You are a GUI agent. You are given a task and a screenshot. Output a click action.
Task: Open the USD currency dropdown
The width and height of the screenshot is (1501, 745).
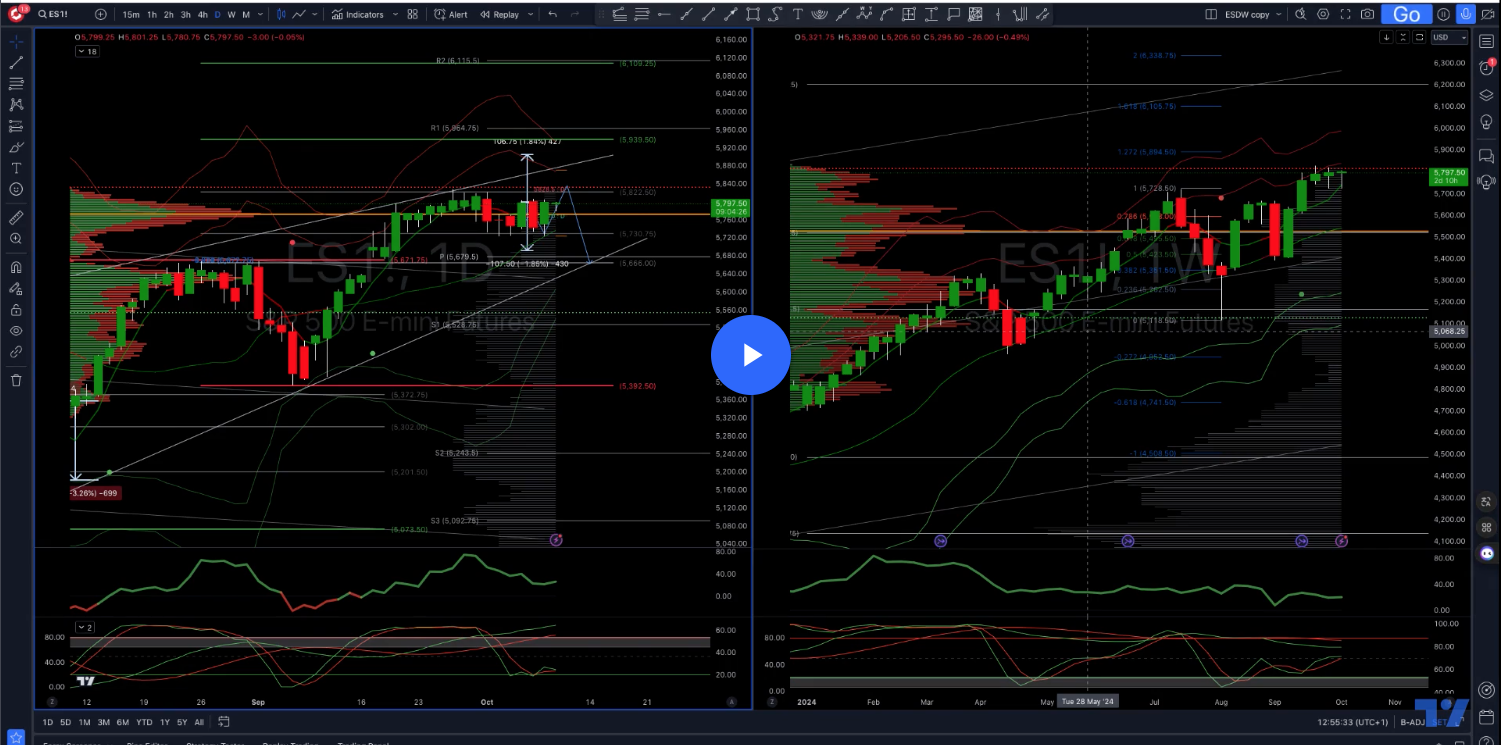tap(1448, 37)
